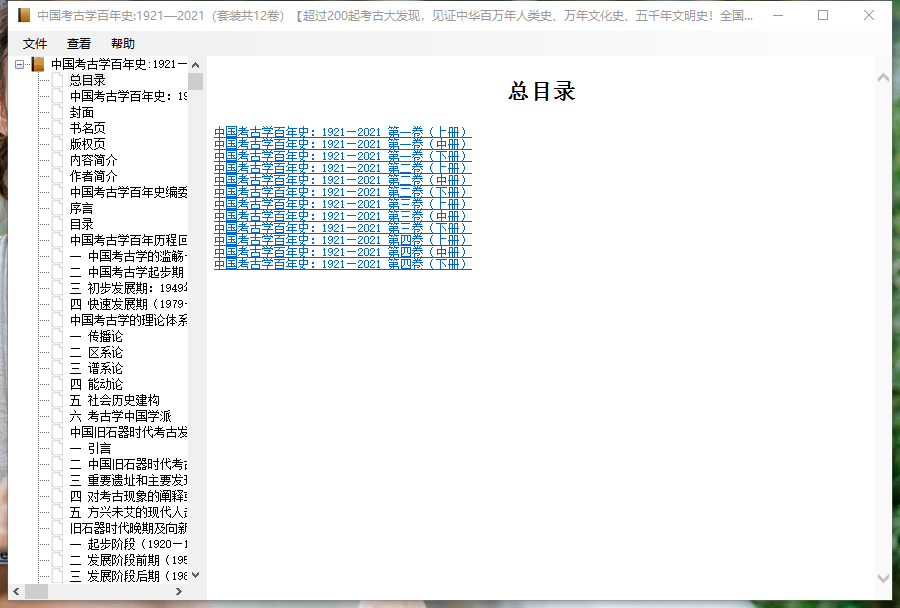Image resolution: width=900 pixels, height=608 pixels.
Task: Select 三 谱系论 tree item
Action: pos(96,369)
